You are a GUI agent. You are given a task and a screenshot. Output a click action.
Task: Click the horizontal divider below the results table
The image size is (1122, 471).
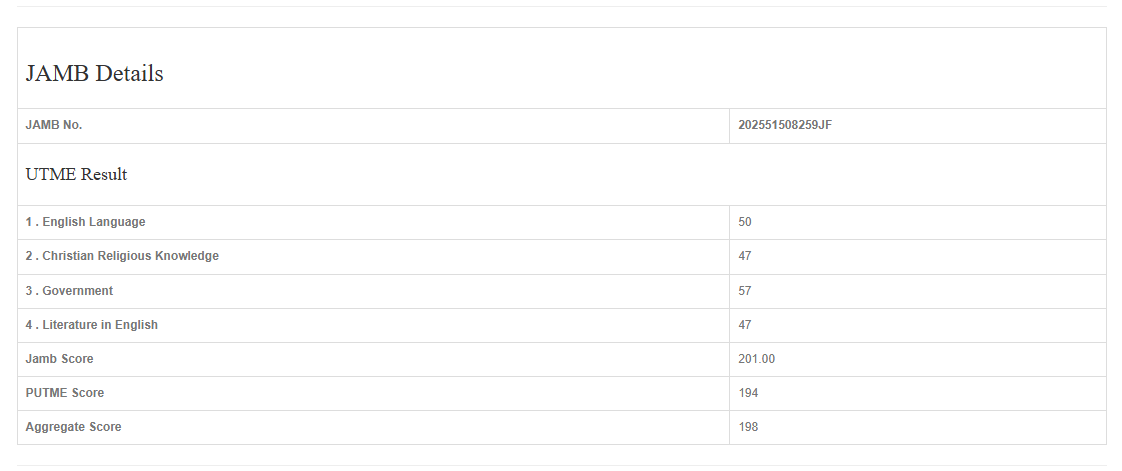pyautogui.click(x=561, y=465)
